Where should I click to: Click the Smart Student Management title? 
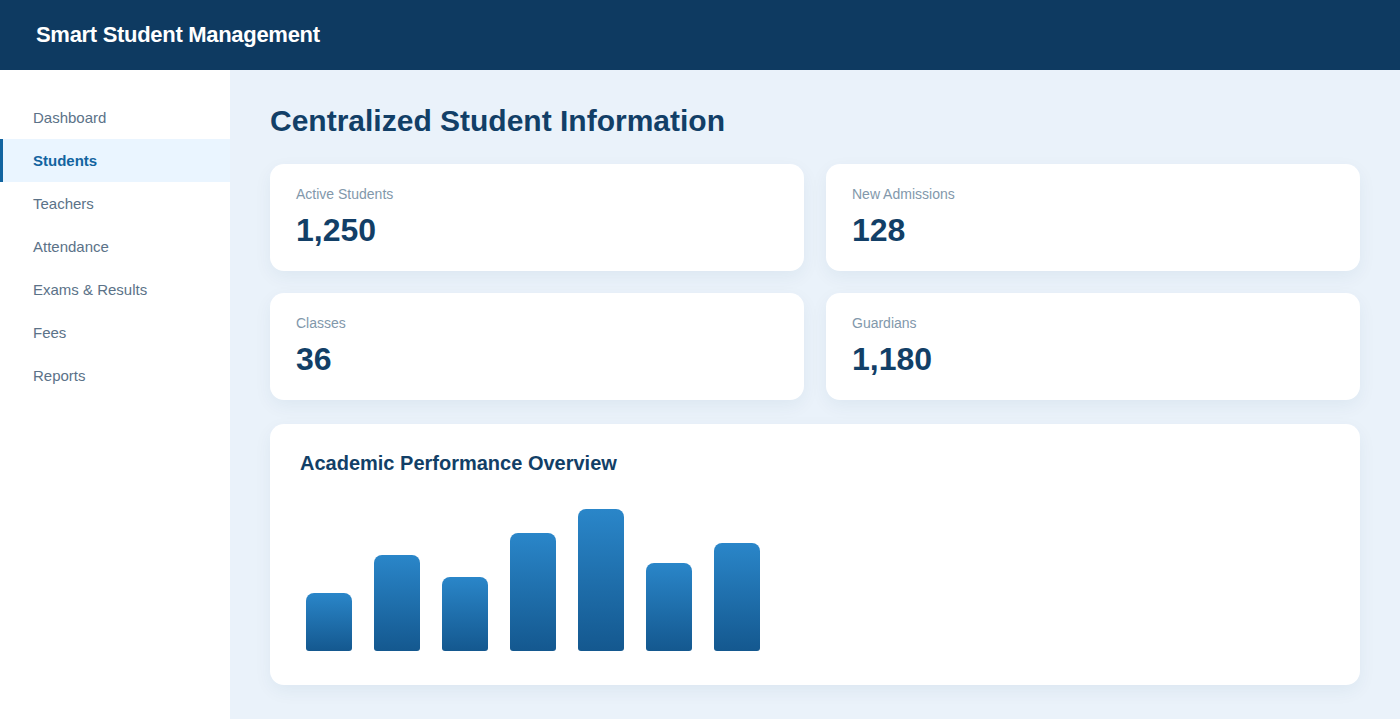[178, 35]
